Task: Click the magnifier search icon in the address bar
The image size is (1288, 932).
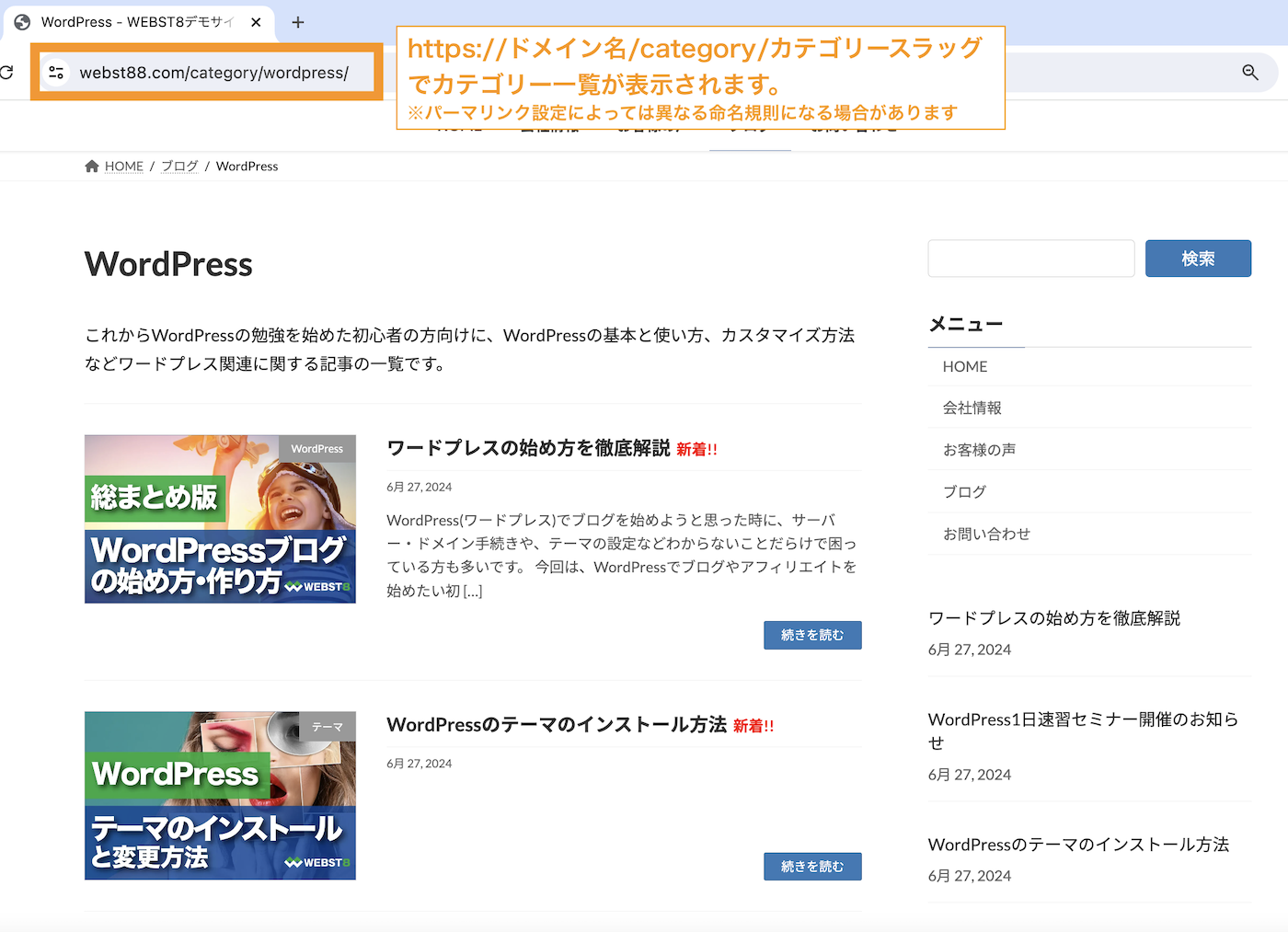Action: pos(1249,72)
